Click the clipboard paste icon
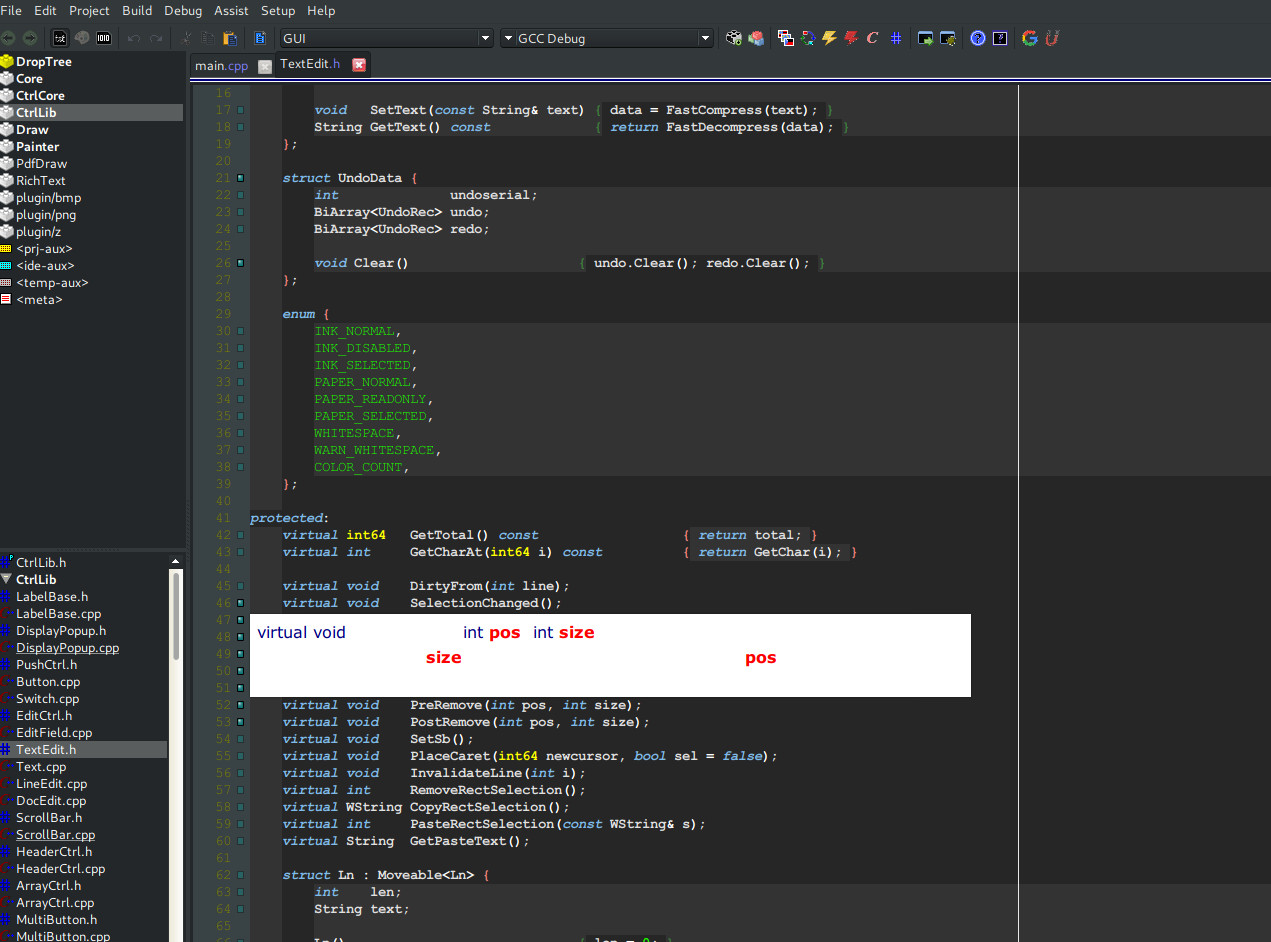Screen dimensions: 1271x942 [x=230, y=38]
